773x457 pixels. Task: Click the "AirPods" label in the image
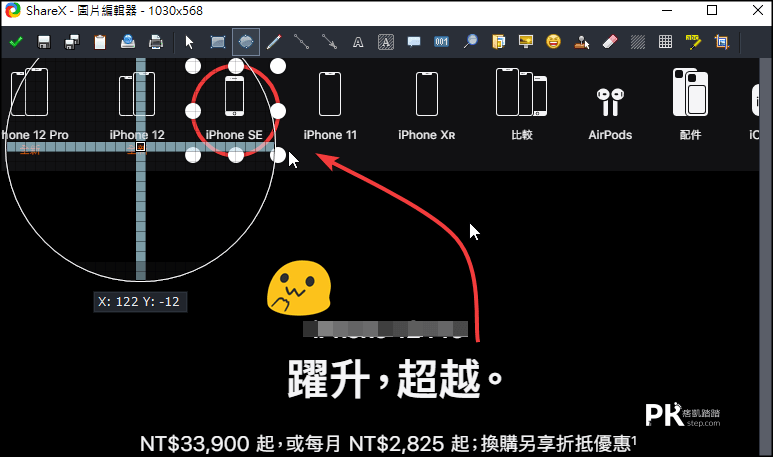610,135
